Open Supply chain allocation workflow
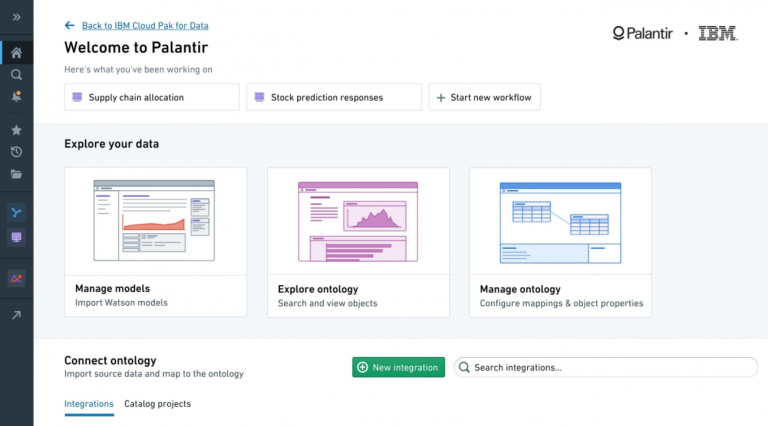 click(152, 97)
